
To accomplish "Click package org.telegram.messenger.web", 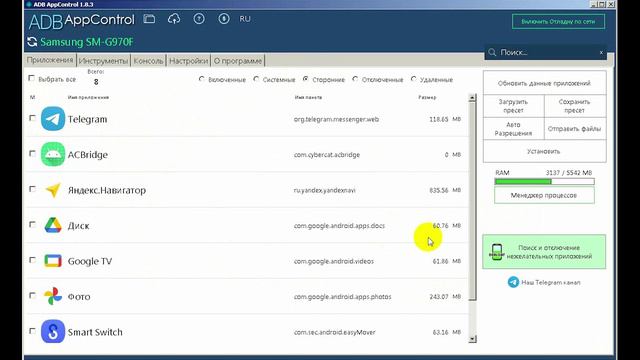I will pos(336,119).
